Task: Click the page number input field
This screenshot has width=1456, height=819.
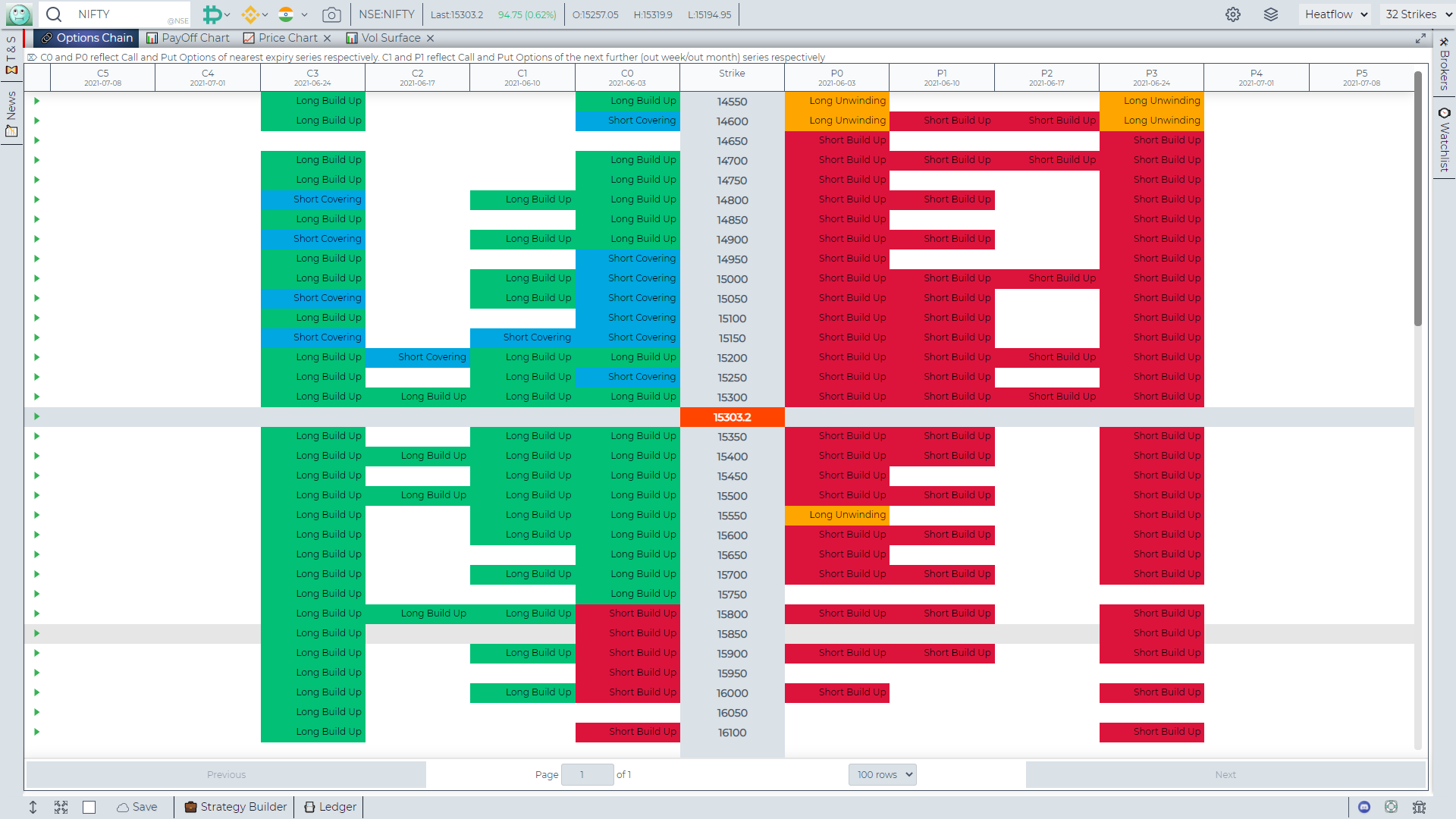Action: pyautogui.click(x=587, y=774)
